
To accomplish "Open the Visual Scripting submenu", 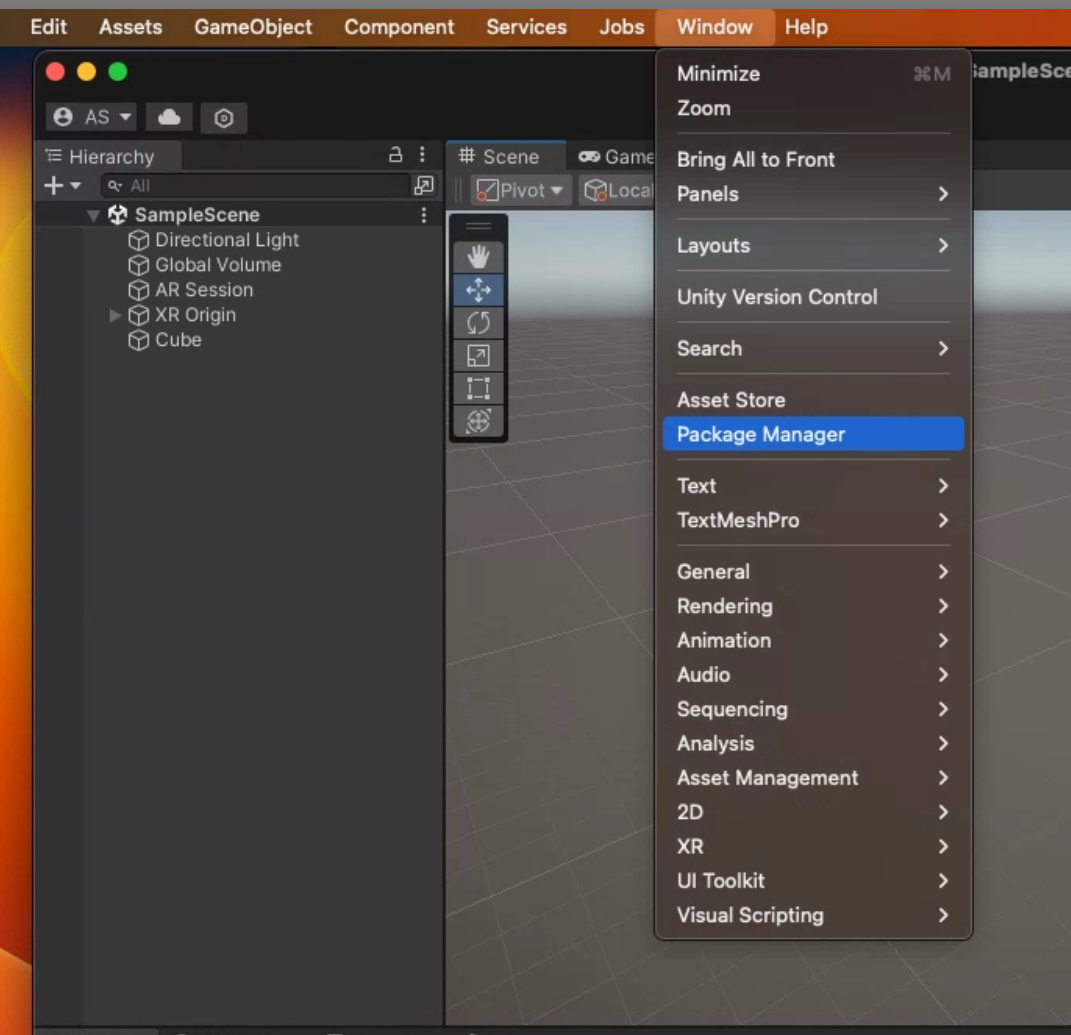I will point(813,915).
